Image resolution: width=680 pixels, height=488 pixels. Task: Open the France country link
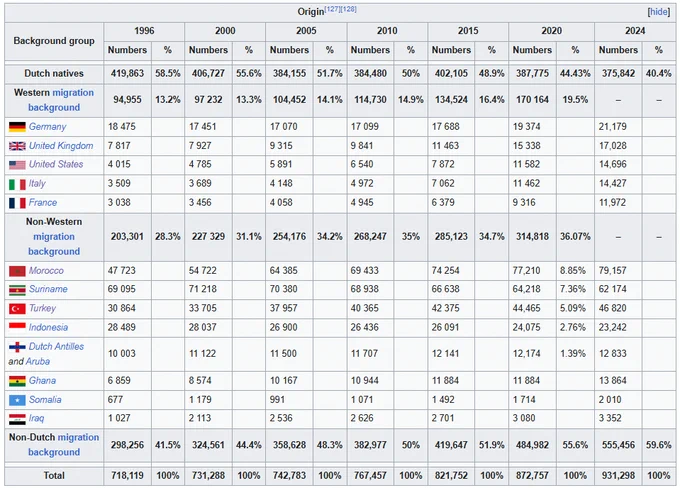43,203
